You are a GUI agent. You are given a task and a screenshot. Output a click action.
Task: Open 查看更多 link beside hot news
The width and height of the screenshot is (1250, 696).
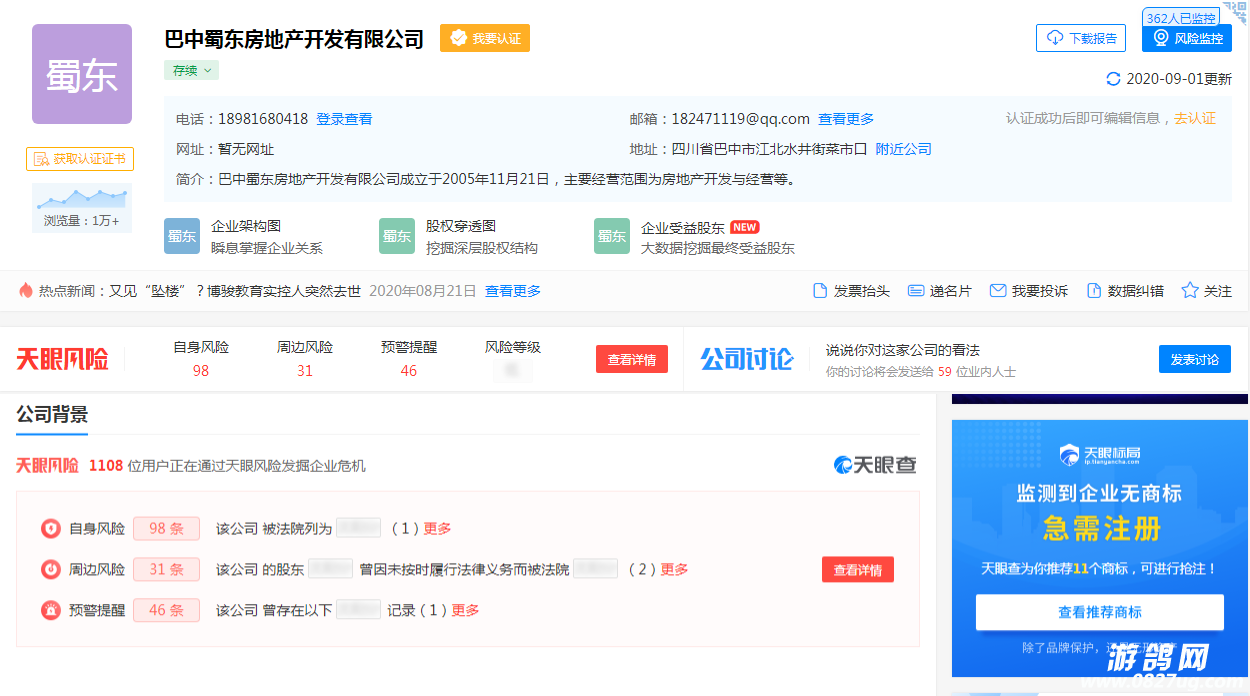point(513,291)
